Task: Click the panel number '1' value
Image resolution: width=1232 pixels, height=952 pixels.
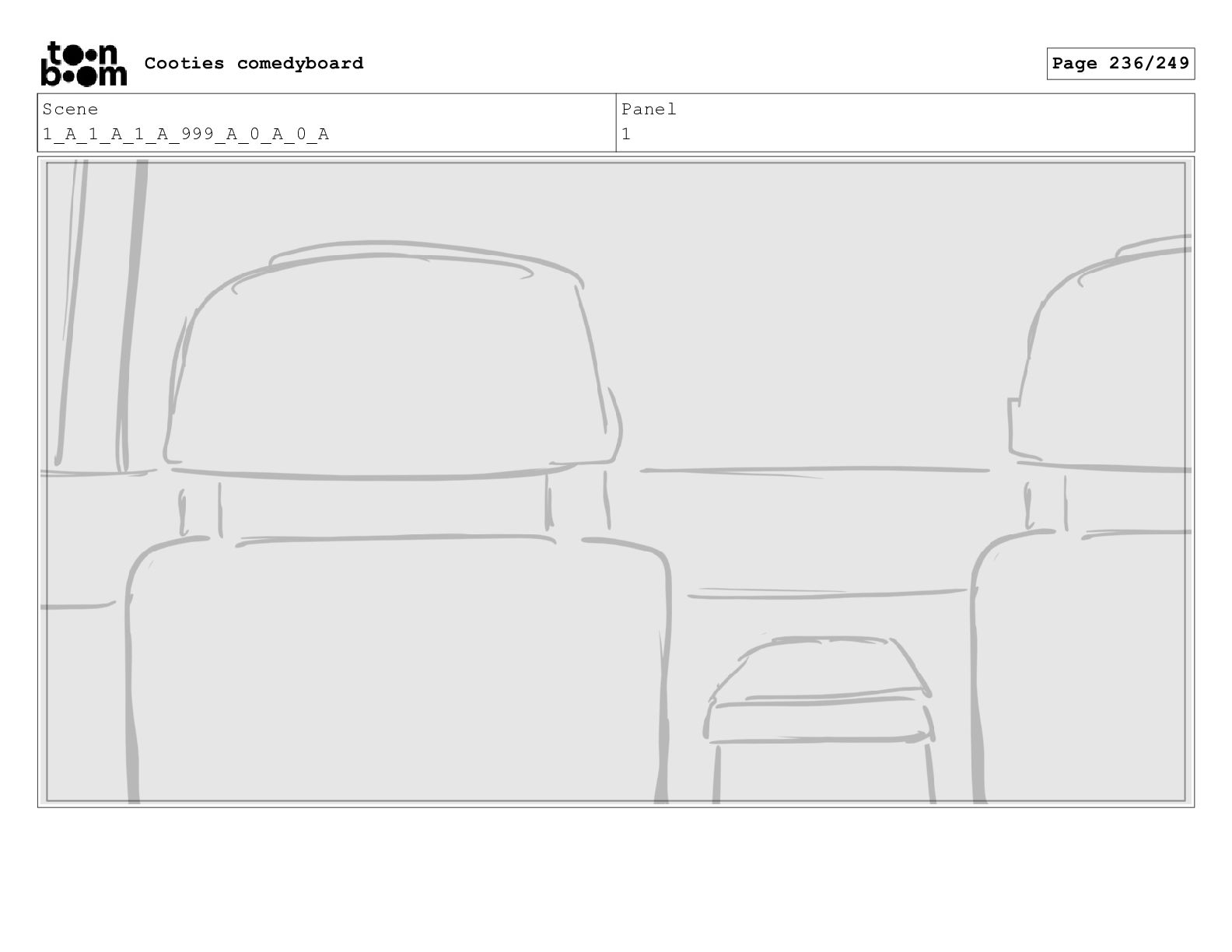Action: click(x=626, y=135)
